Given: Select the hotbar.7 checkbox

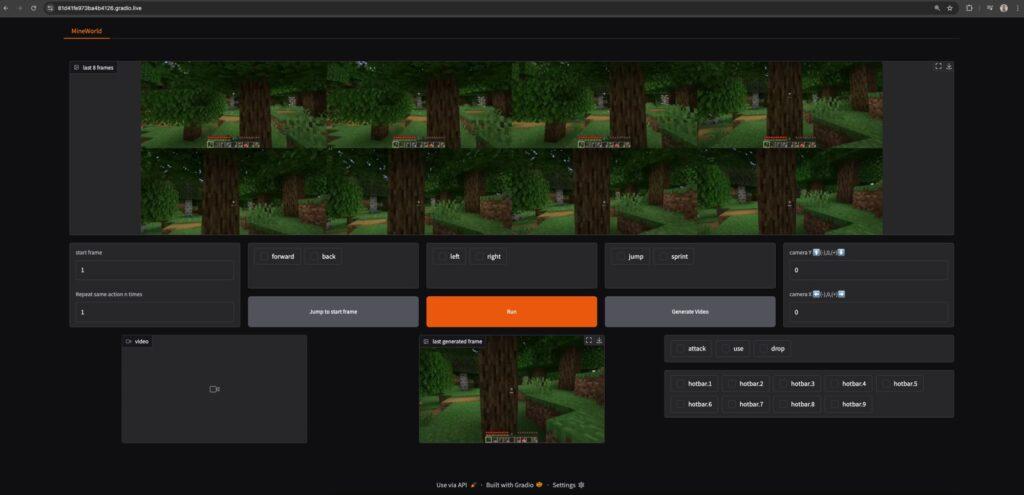Looking at the screenshot, I should [731, 404].
